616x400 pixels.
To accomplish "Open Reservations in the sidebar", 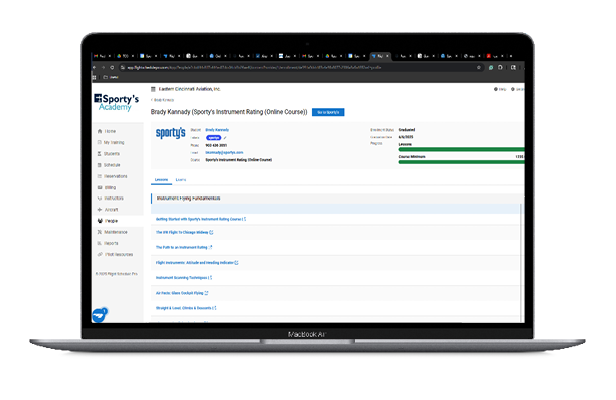I will tap(116, 176).
